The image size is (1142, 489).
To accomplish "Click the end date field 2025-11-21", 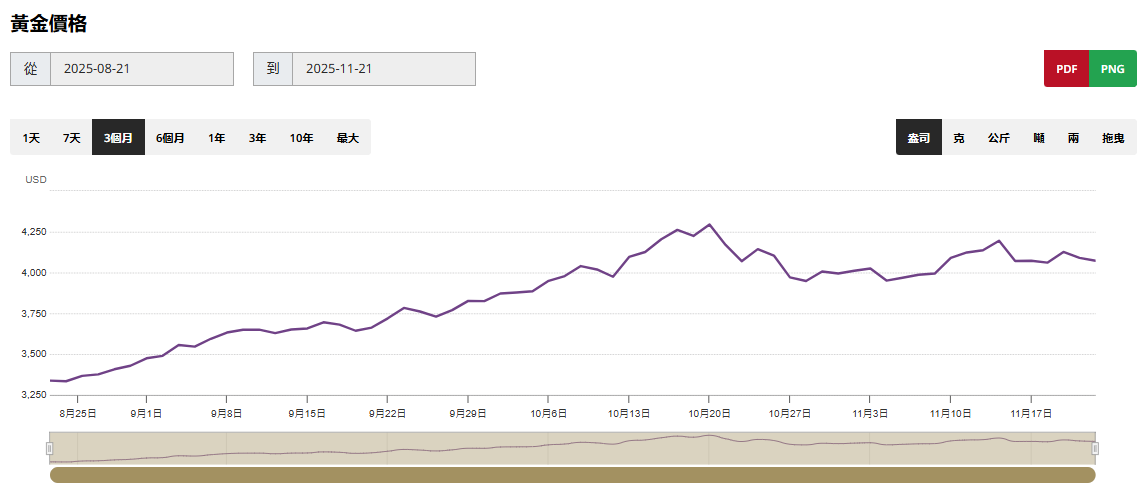I will [383, 69].
